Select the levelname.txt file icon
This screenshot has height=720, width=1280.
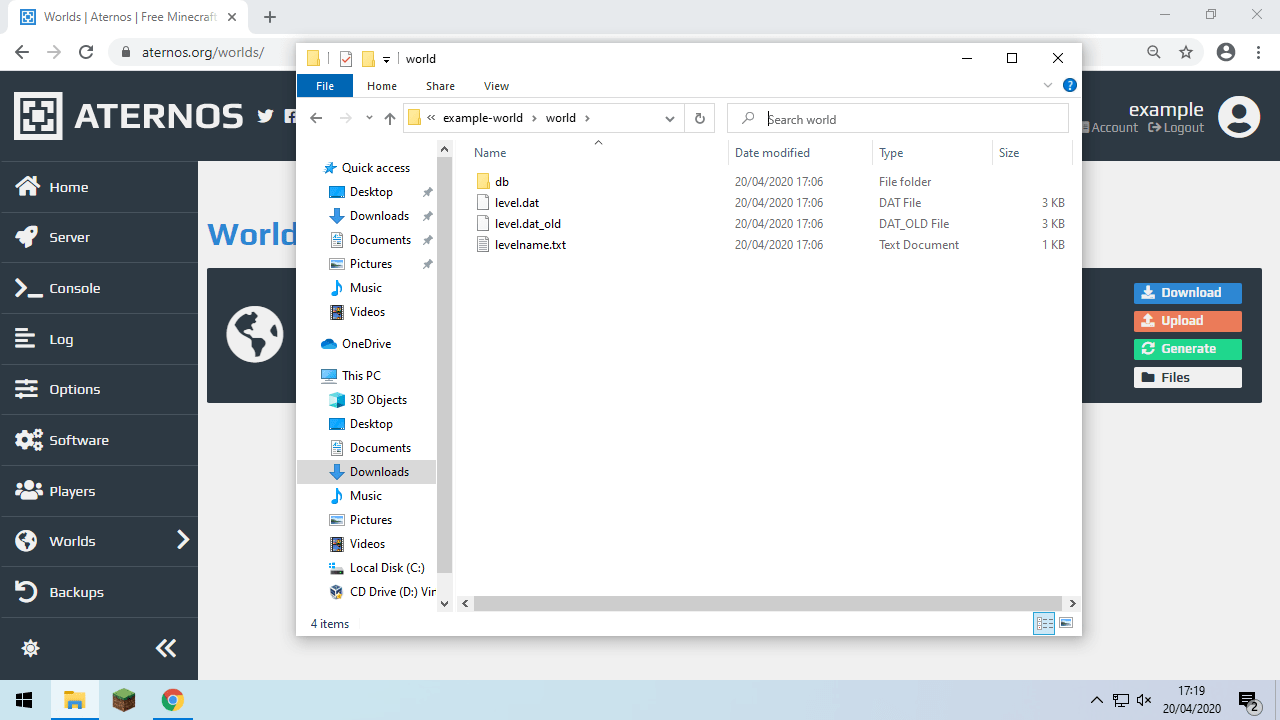(x=483, y=245)
